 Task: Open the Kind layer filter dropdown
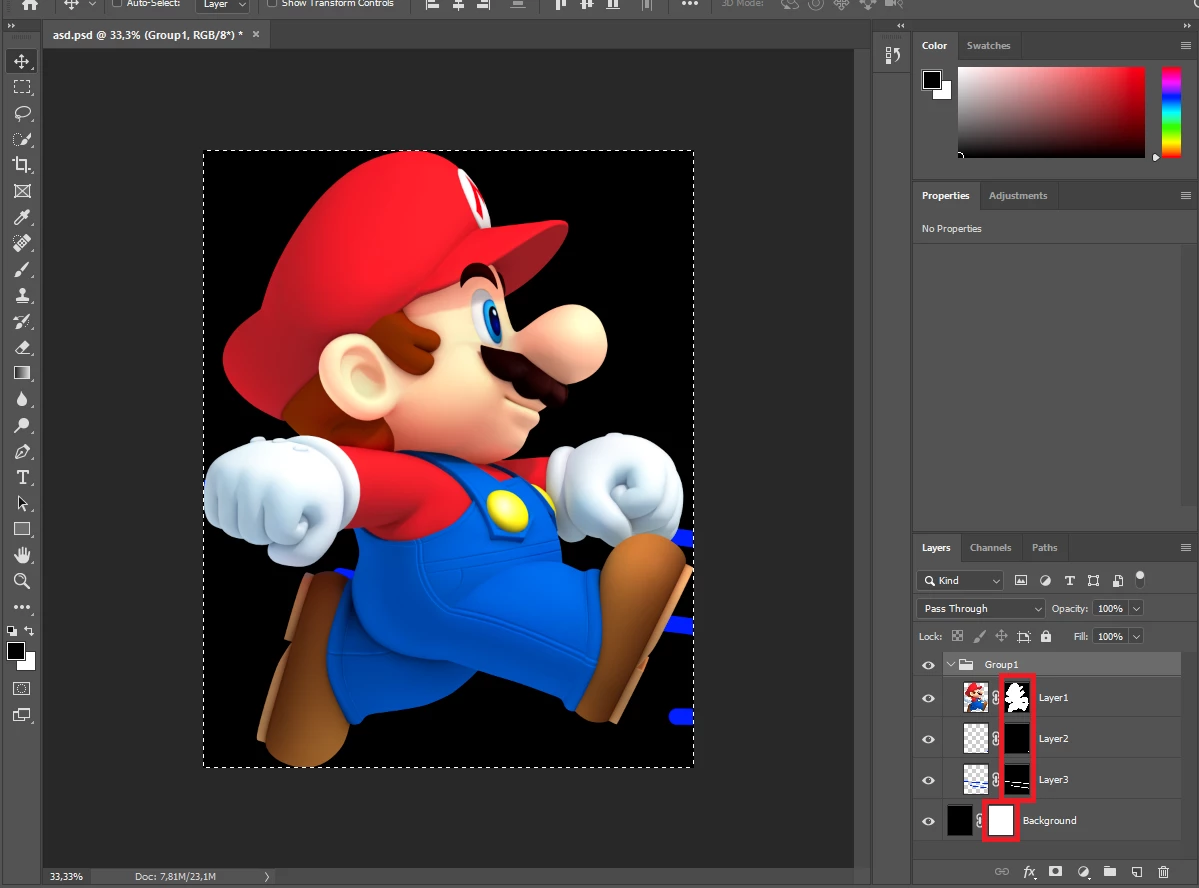coord(960,581)
